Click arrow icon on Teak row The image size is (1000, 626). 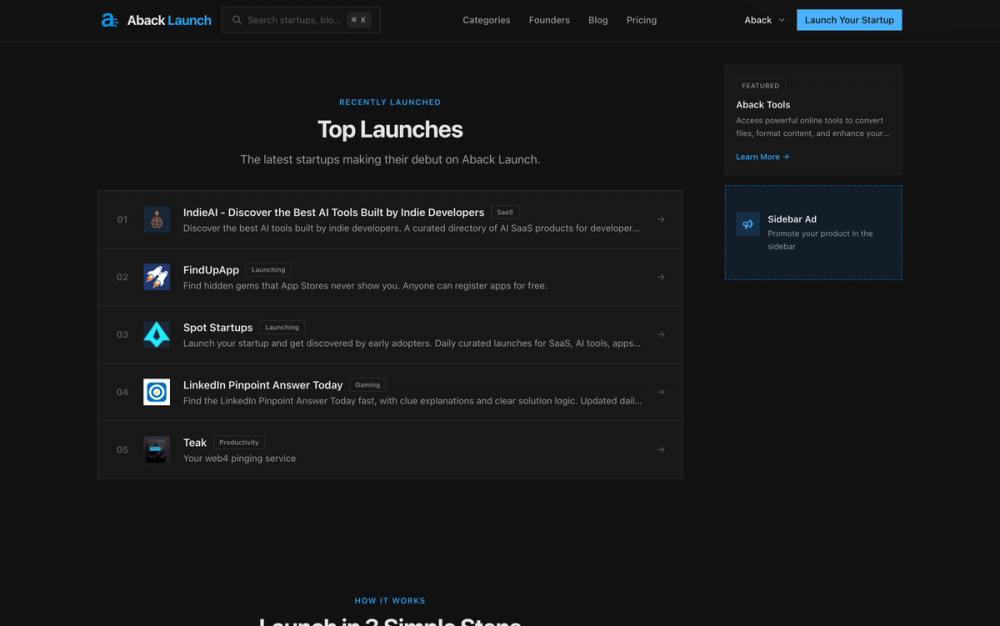pos(661,449)
